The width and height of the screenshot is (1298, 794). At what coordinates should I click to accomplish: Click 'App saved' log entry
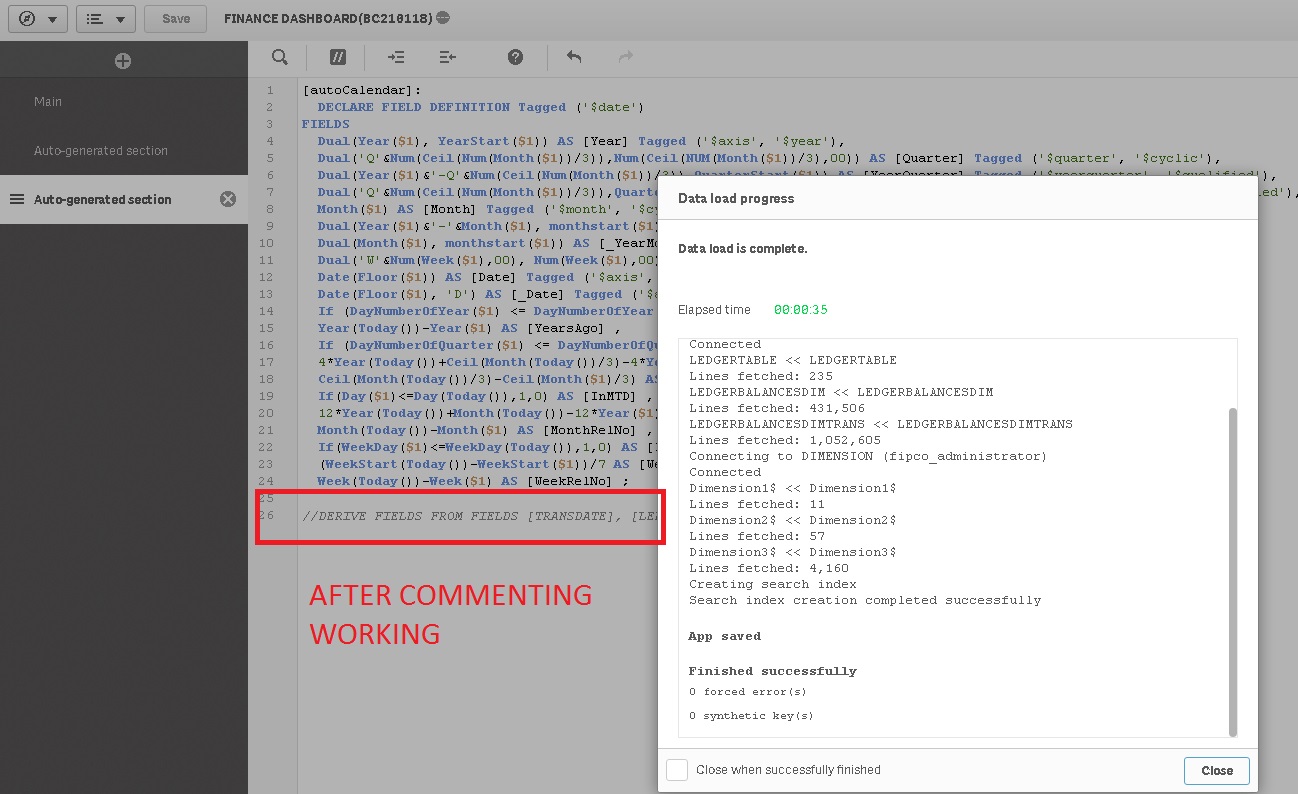724,636
